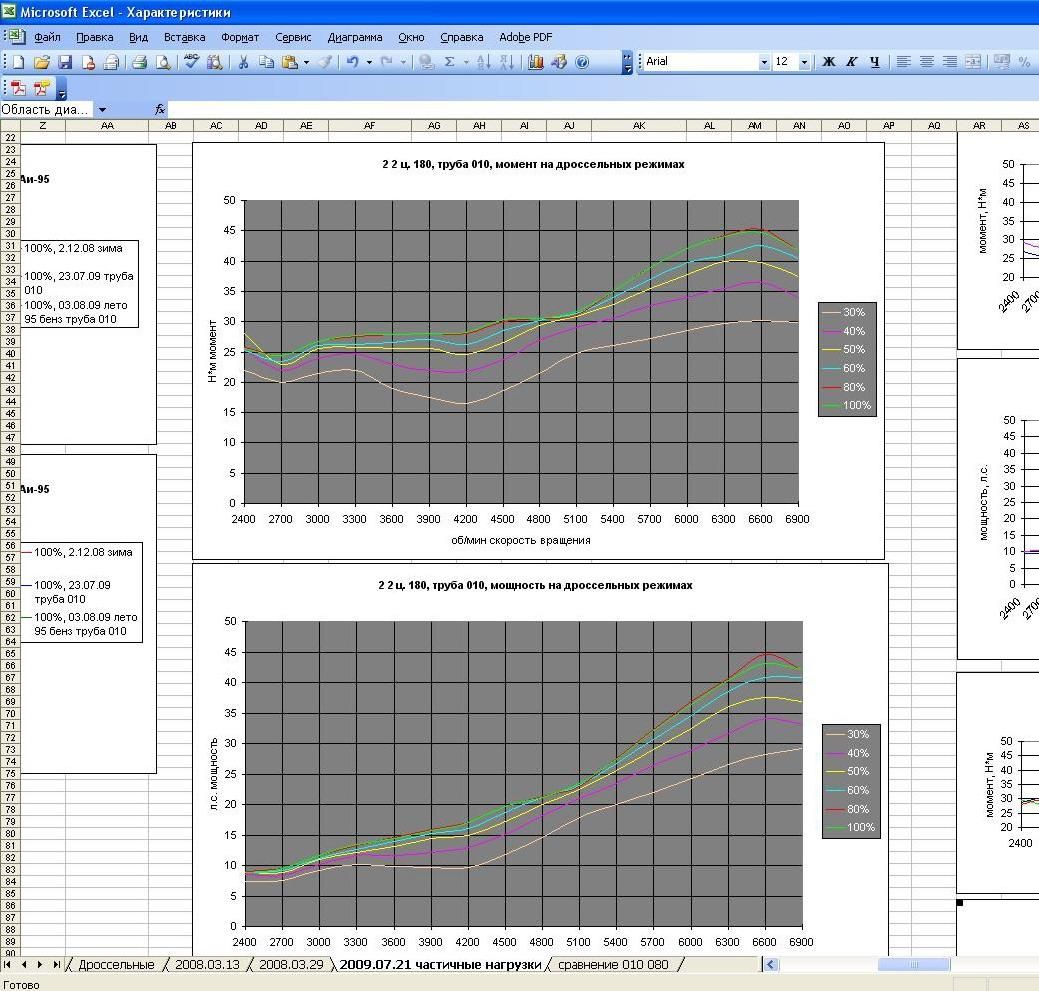This screenshot has width=1039, height=991.
Task: Toggle Italic formatting (К)
Action: (x=851, y=62)
